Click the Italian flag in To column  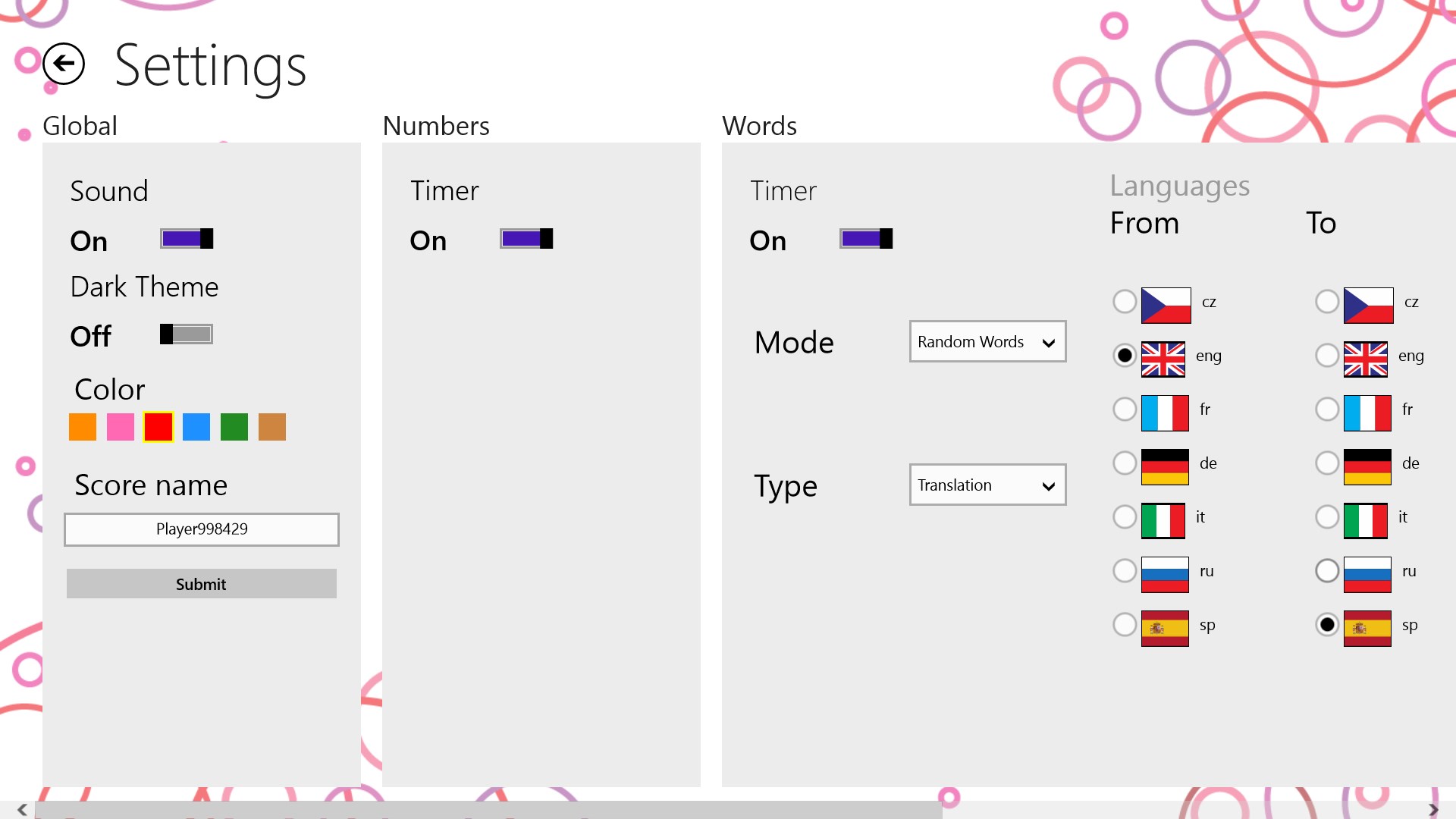[x=1365, y=520]
